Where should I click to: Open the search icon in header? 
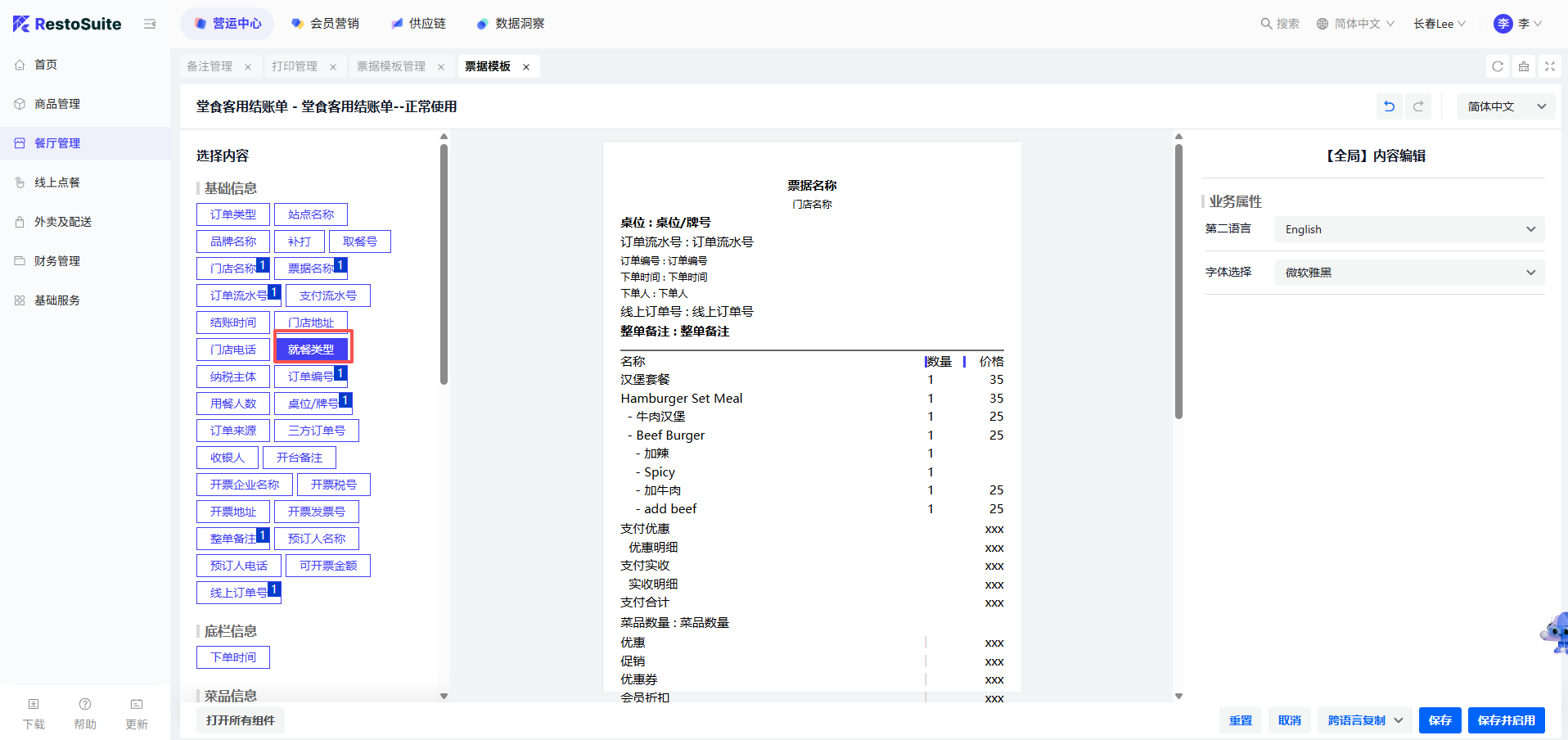tap(1266, 24)
